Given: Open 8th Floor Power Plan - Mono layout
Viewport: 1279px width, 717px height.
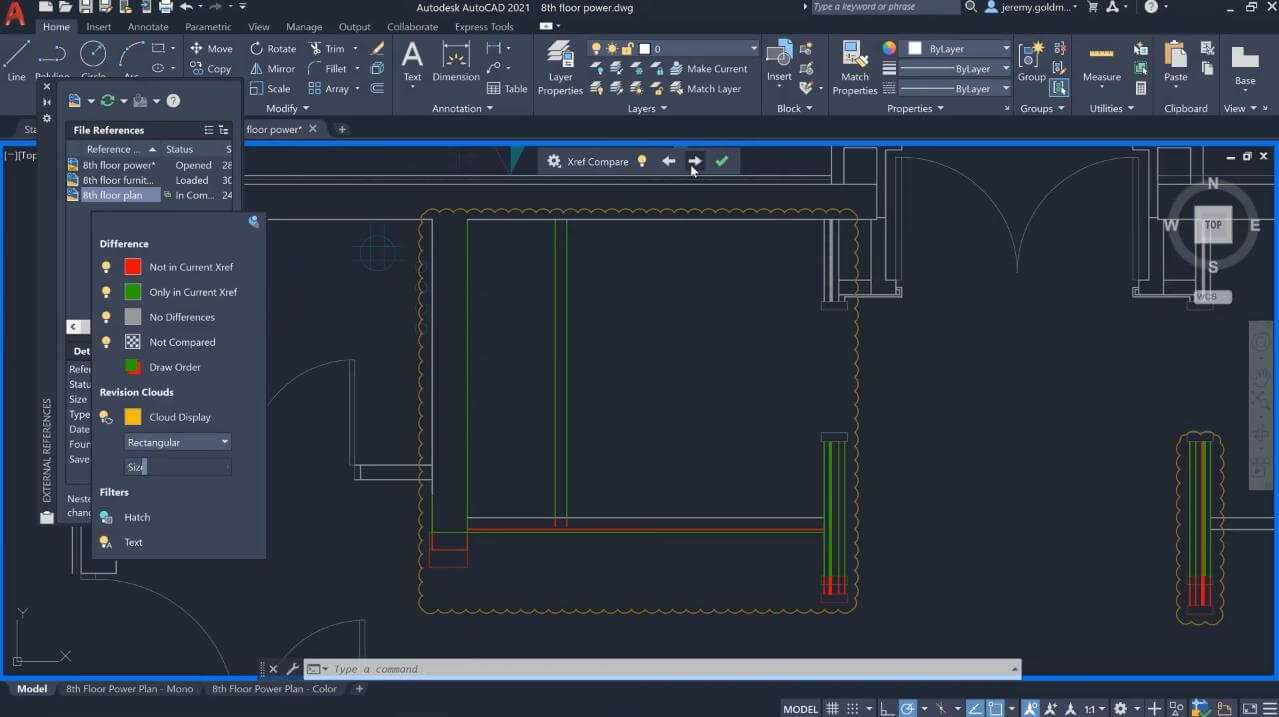Looking at the screenshot, I should (129, 689).
